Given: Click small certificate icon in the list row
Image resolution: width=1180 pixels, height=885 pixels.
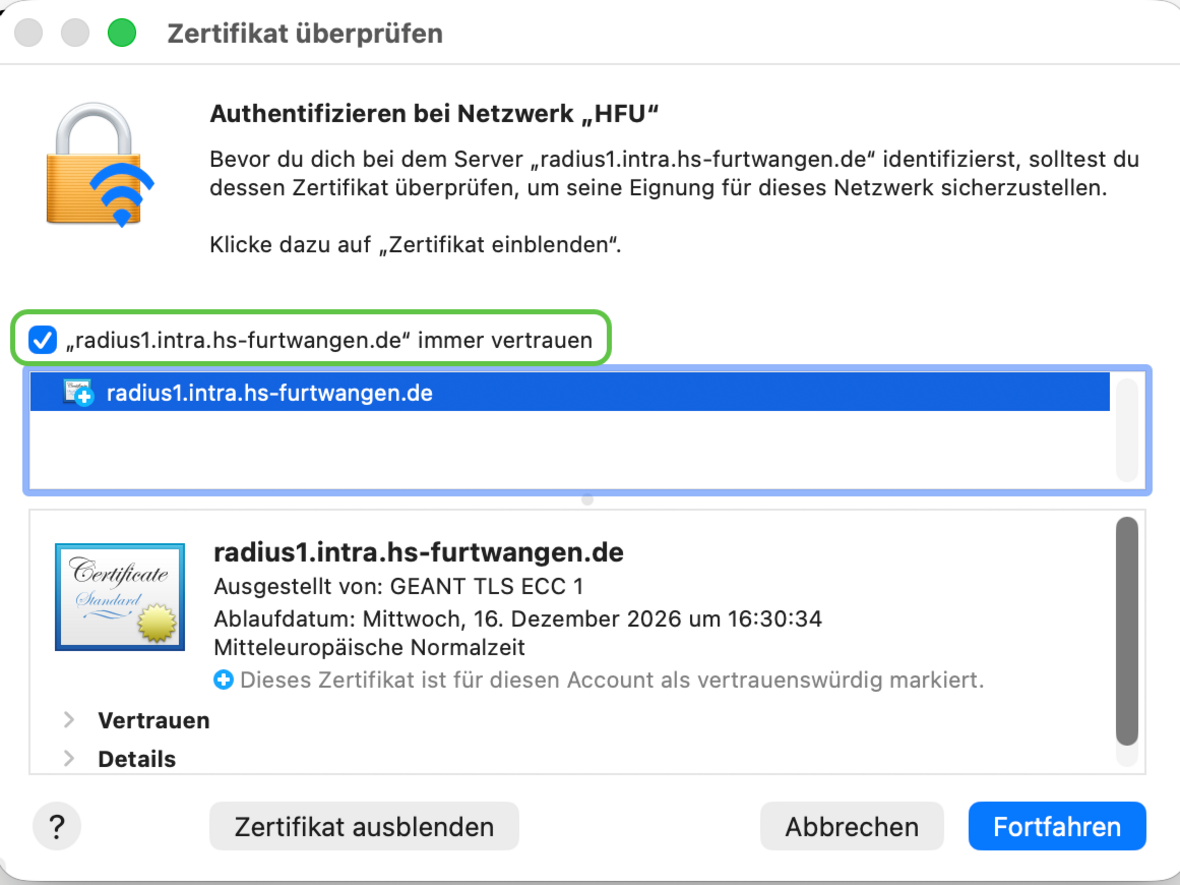Looking at the screenshot, I should pos(77,393).
